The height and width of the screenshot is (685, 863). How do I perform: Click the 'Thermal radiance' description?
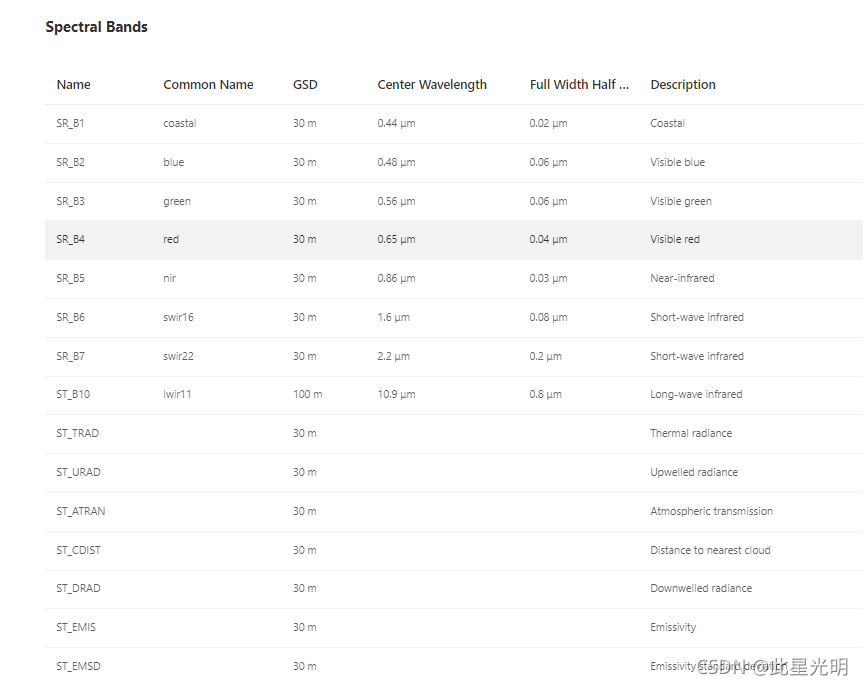691,433
